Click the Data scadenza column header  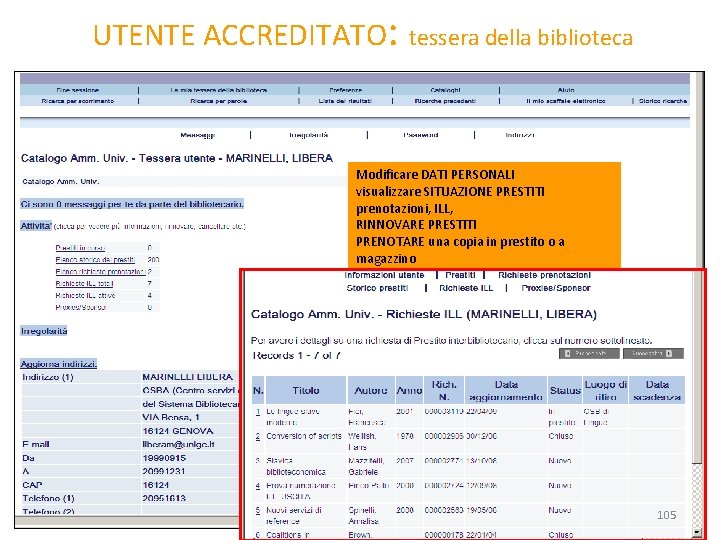657,390
